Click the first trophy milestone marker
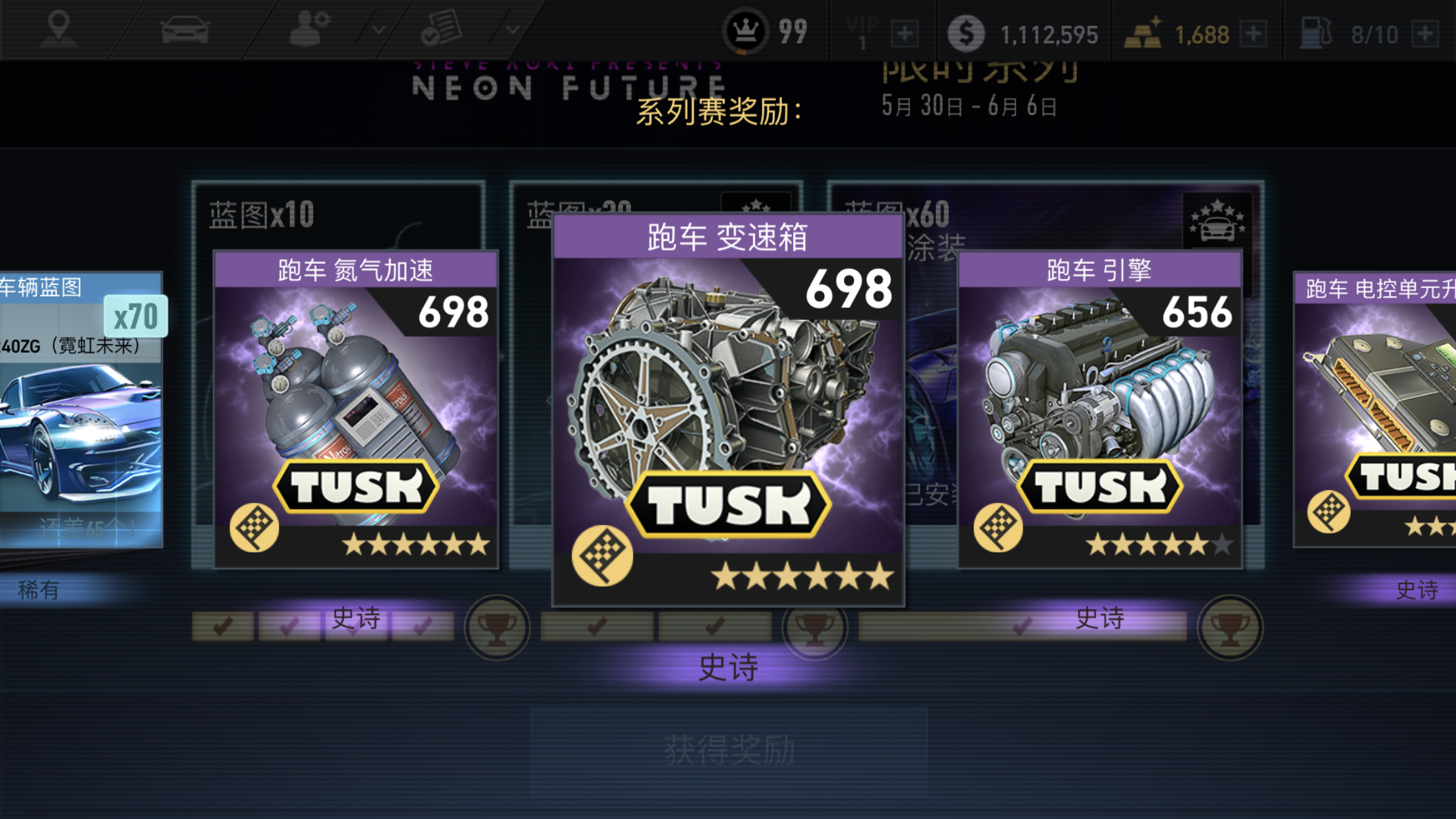 (x=497, y=627)
